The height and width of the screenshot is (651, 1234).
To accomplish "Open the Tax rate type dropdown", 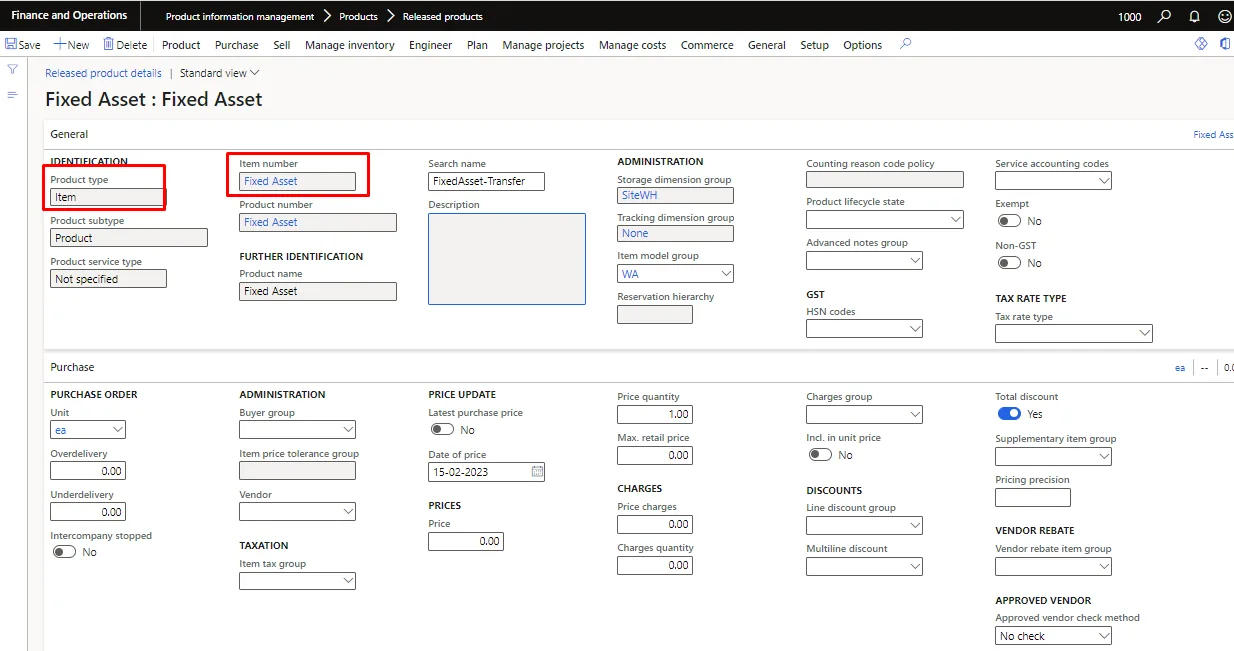I will pyautogui.click(x=1145, y=333).
